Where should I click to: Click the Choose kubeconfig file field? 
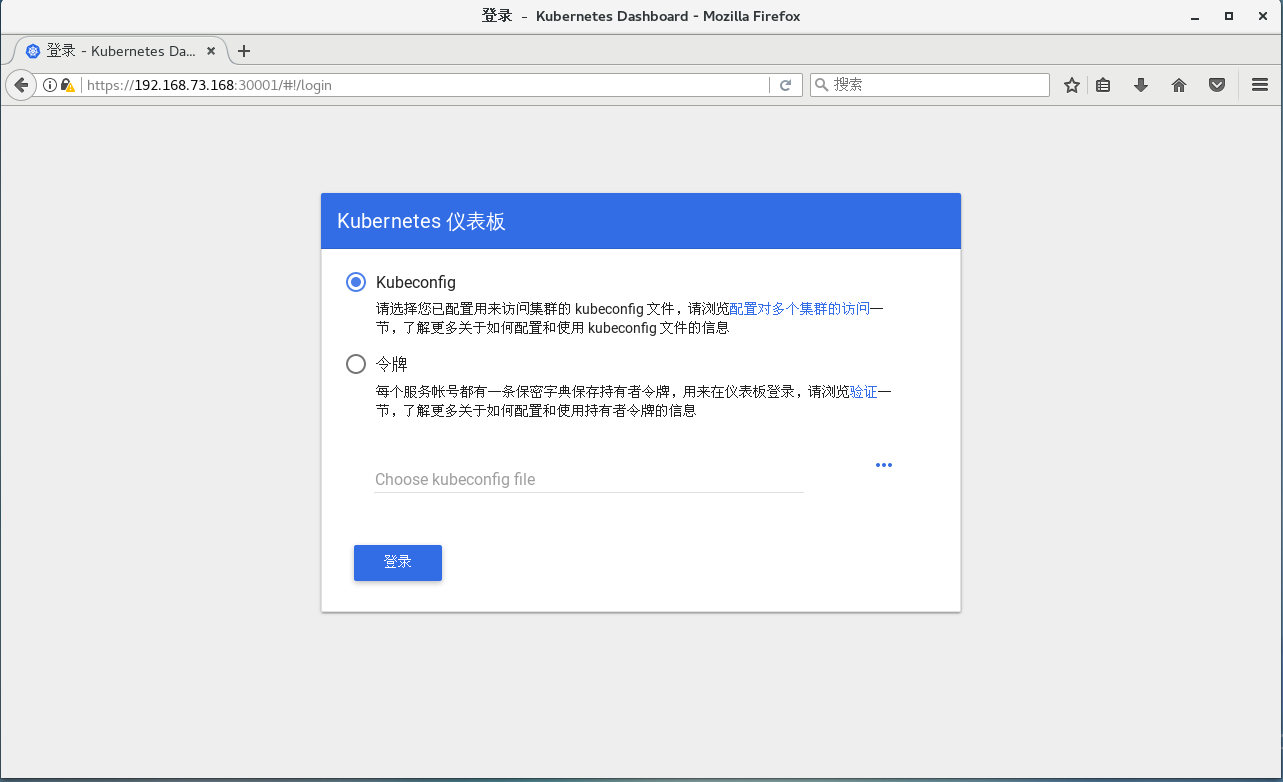(x=560, y=479)
